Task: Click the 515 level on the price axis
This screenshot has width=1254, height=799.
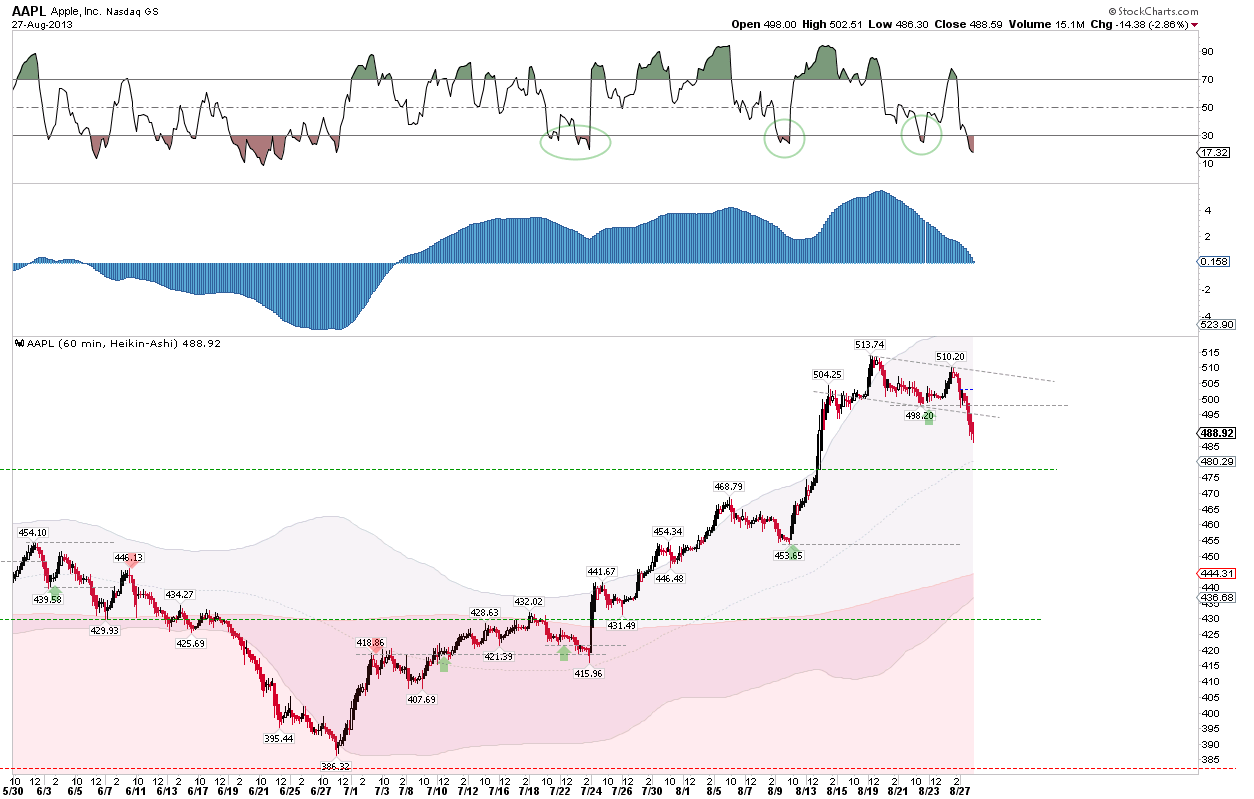Action: point(1210,352)
